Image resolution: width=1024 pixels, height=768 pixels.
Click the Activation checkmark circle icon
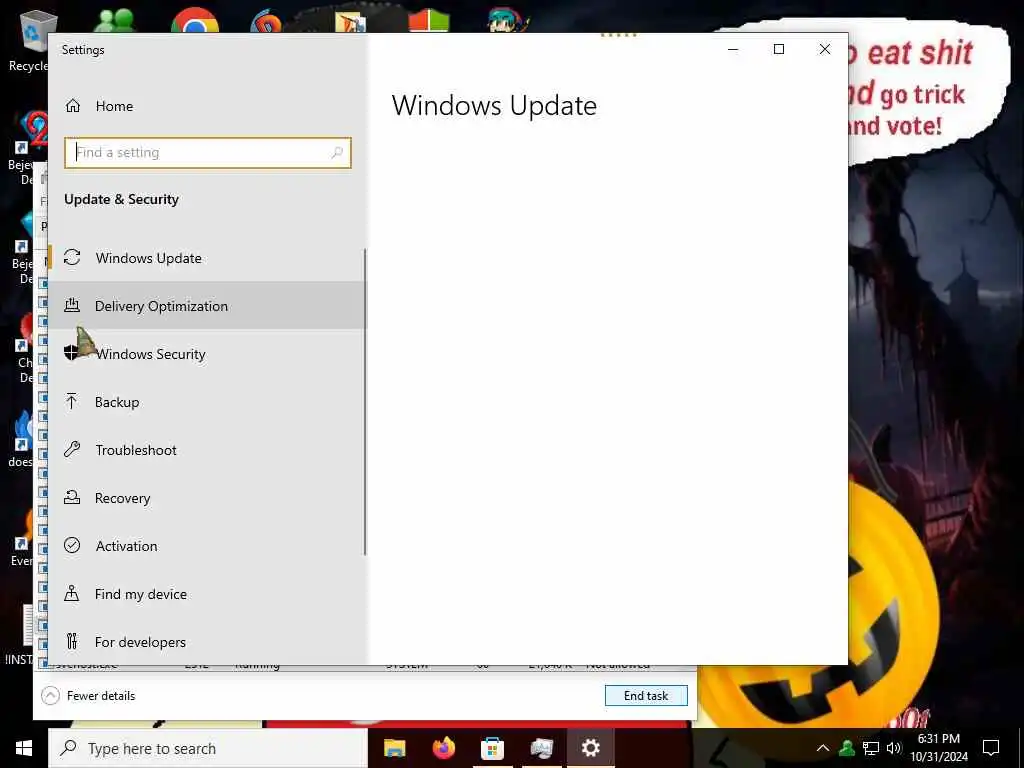(x=72, y=545)
